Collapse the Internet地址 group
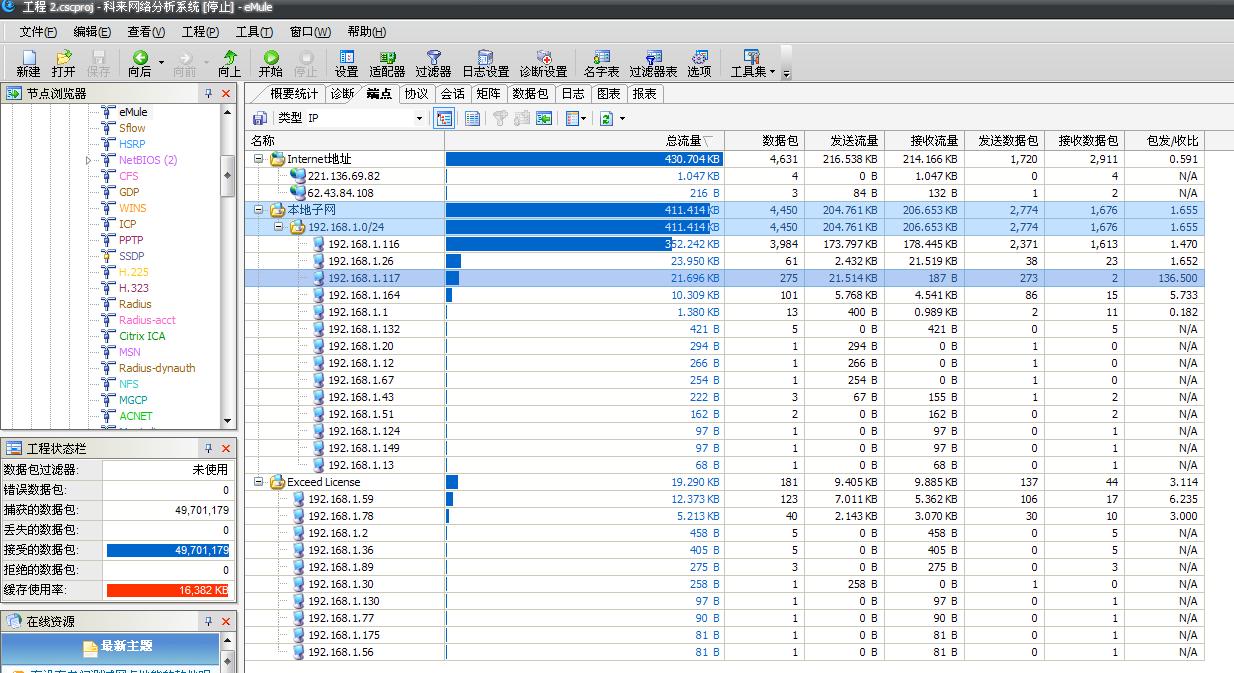The width and height of the screenshot is (1234, 673). [x=258, y=159]
